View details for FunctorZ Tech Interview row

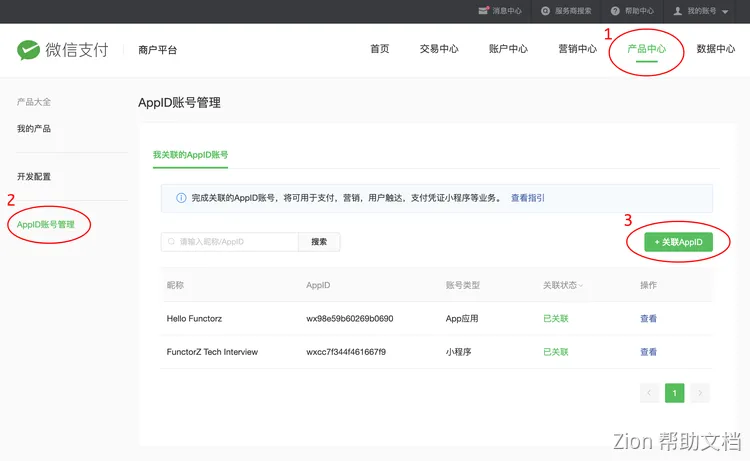coord(648,352)
